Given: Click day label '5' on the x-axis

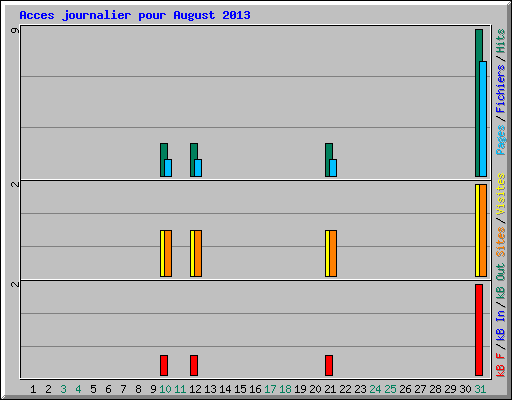Looking at the screenshot, I should pyautogui.click(x=93, y=389).
